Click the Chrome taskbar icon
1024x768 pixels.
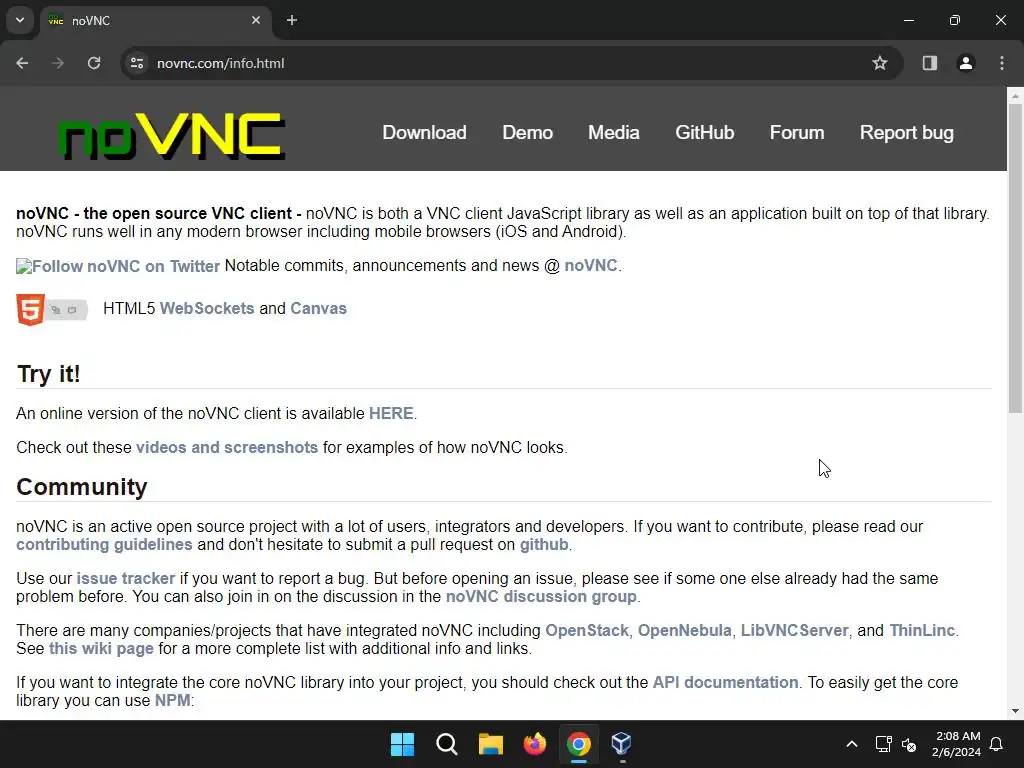(x=579, y=744)
